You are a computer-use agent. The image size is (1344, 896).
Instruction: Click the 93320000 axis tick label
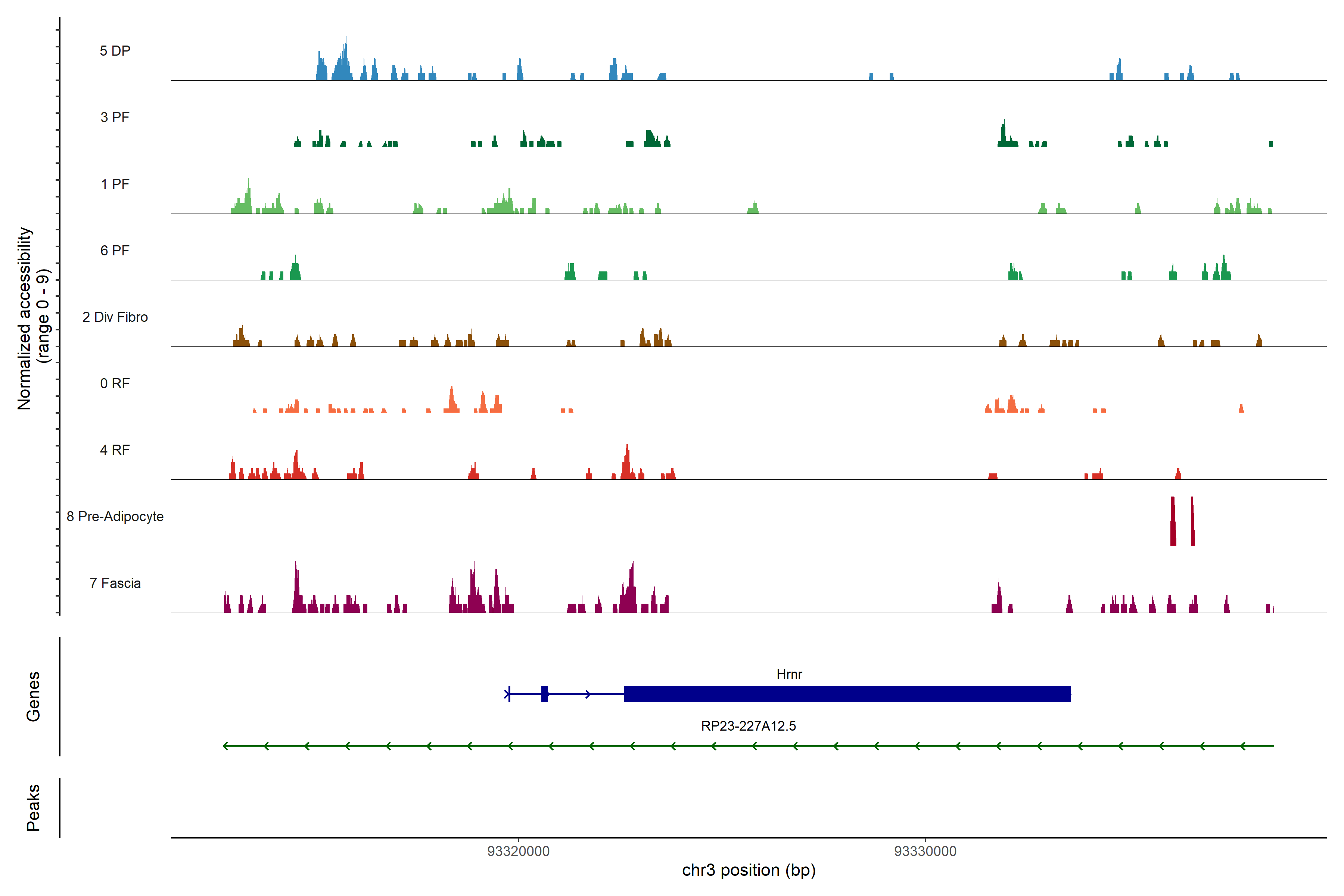click(518, 851)
